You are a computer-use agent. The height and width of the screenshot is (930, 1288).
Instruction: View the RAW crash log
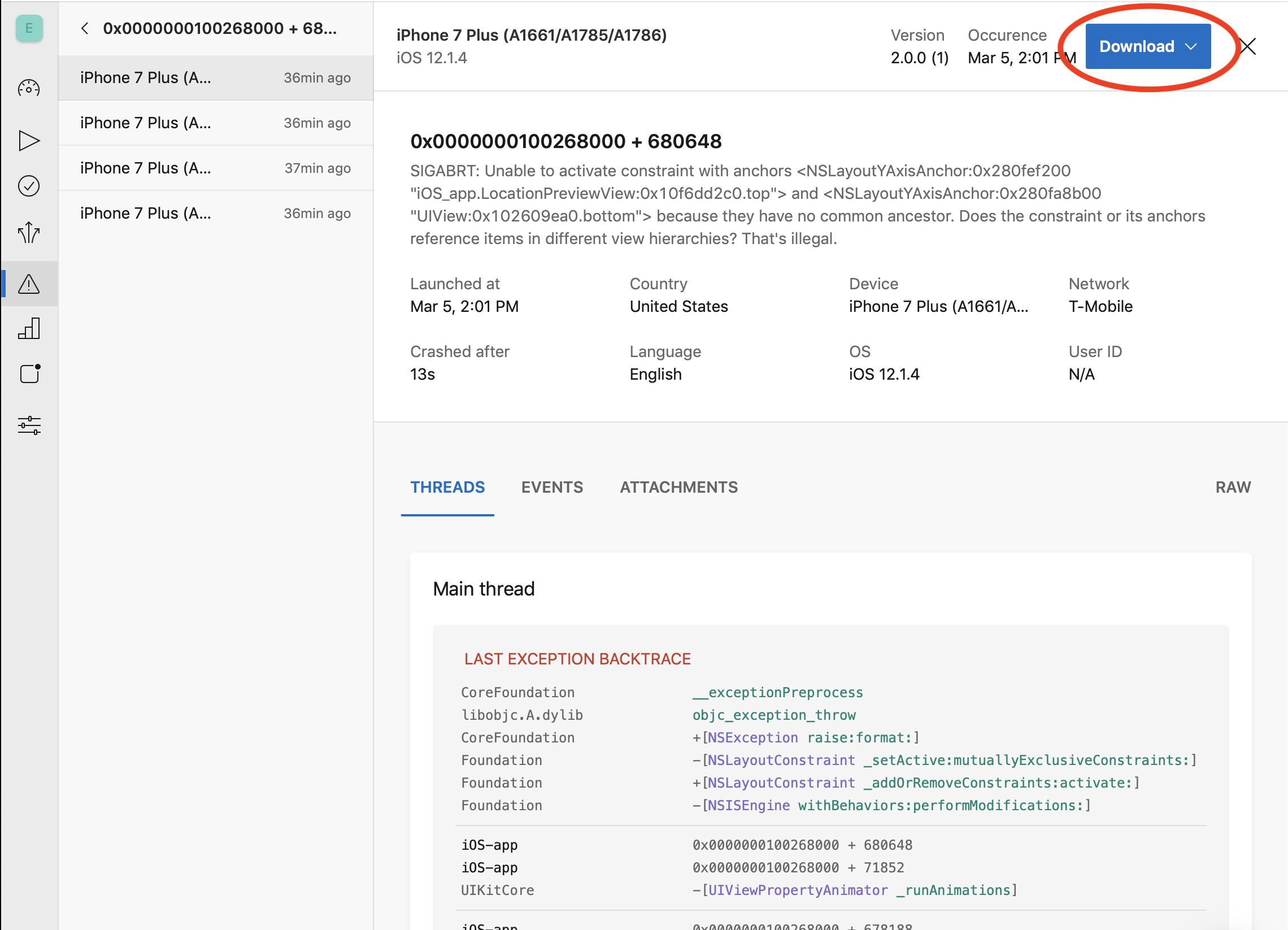(x=1232, y=487)
